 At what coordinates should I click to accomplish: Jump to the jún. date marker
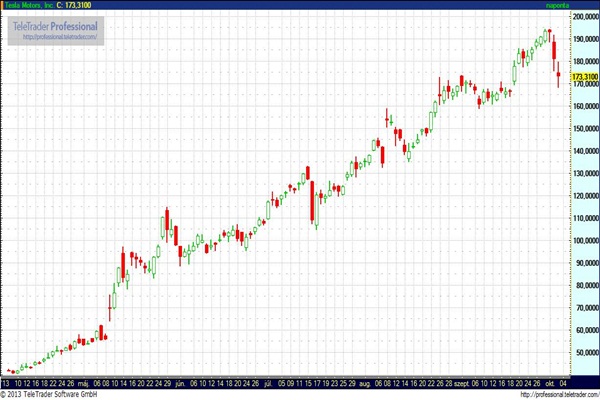(x=180, y=382)
